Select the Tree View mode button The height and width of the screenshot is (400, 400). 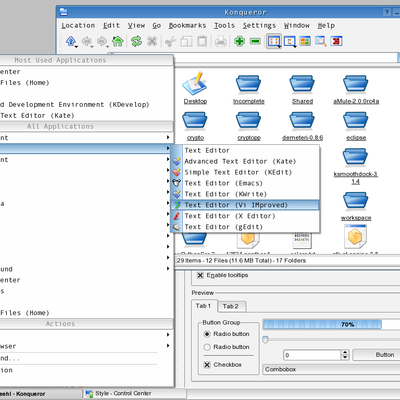click(289, 41)
